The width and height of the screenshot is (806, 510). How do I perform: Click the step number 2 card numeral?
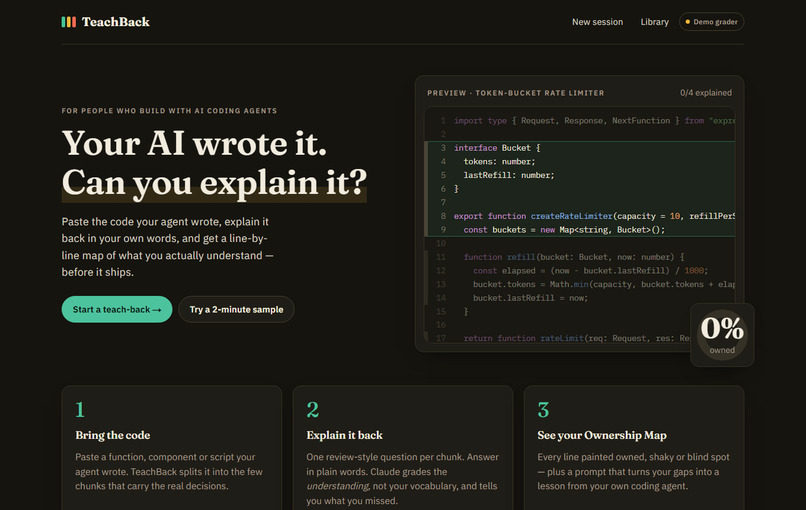click(313, 410)
